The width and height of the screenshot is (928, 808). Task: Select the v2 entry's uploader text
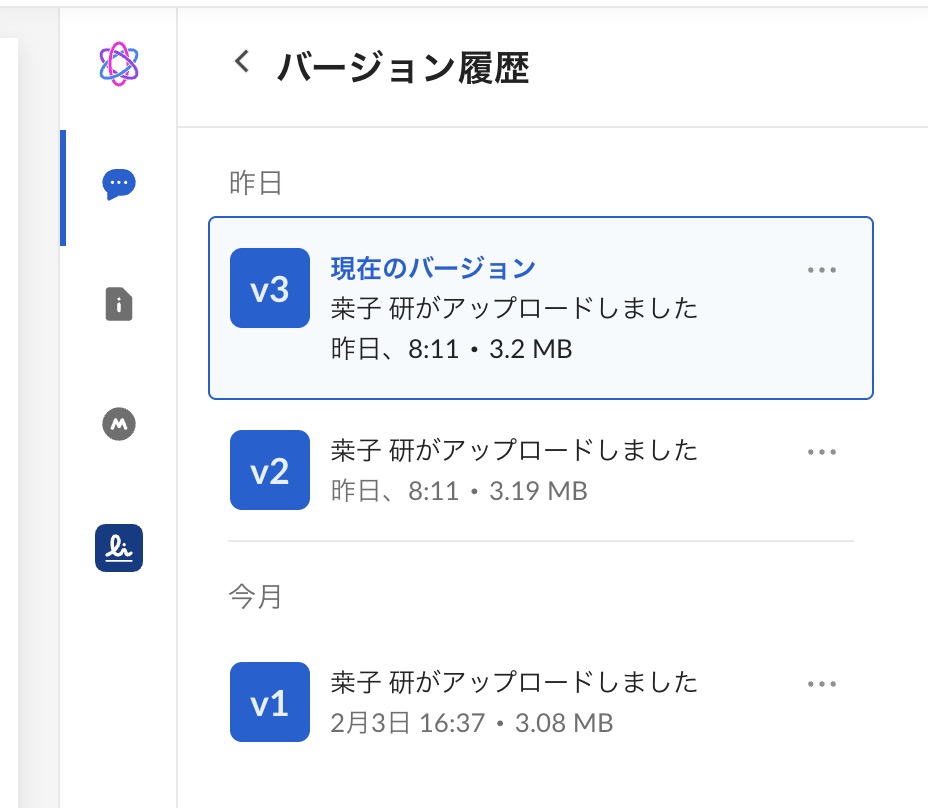point(514,450)
